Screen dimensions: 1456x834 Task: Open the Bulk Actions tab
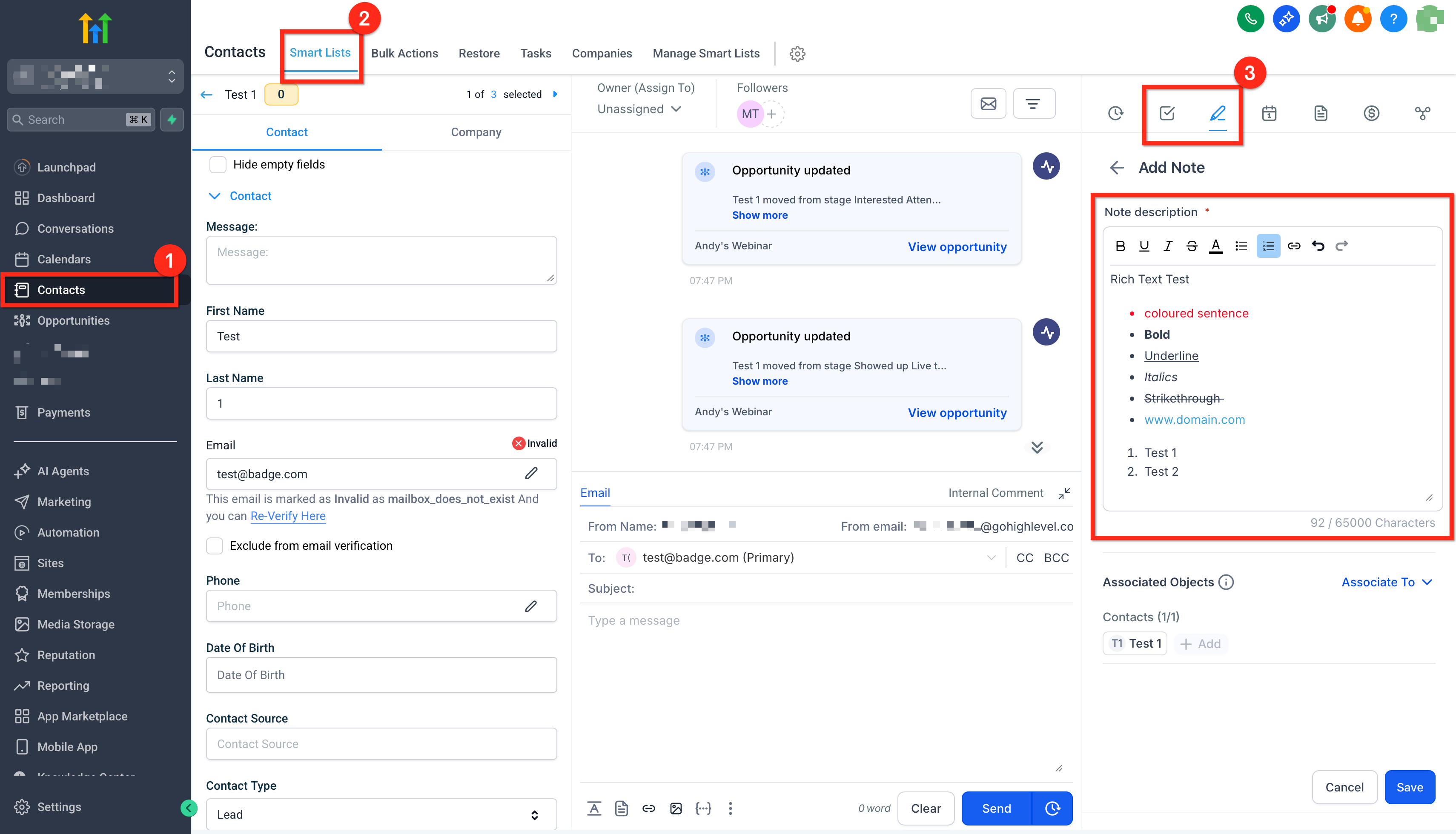point(404,53)
